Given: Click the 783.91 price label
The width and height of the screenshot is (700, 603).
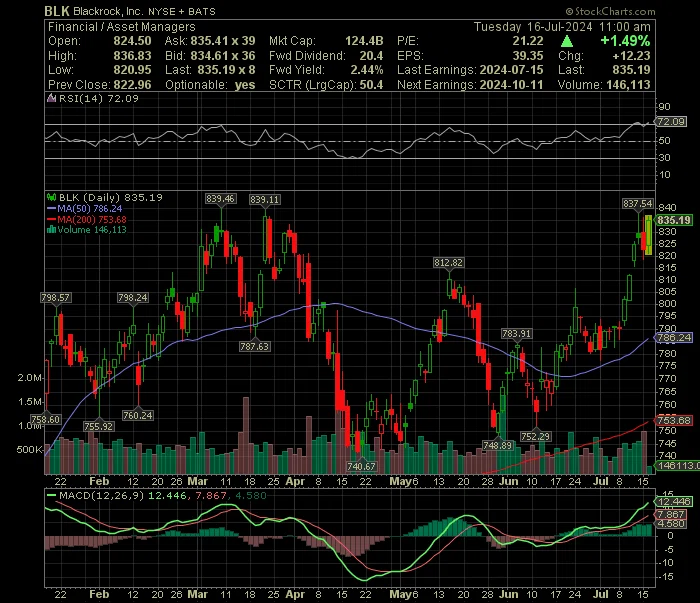Looking at the screenshot, I should click(x=517, y=333).
